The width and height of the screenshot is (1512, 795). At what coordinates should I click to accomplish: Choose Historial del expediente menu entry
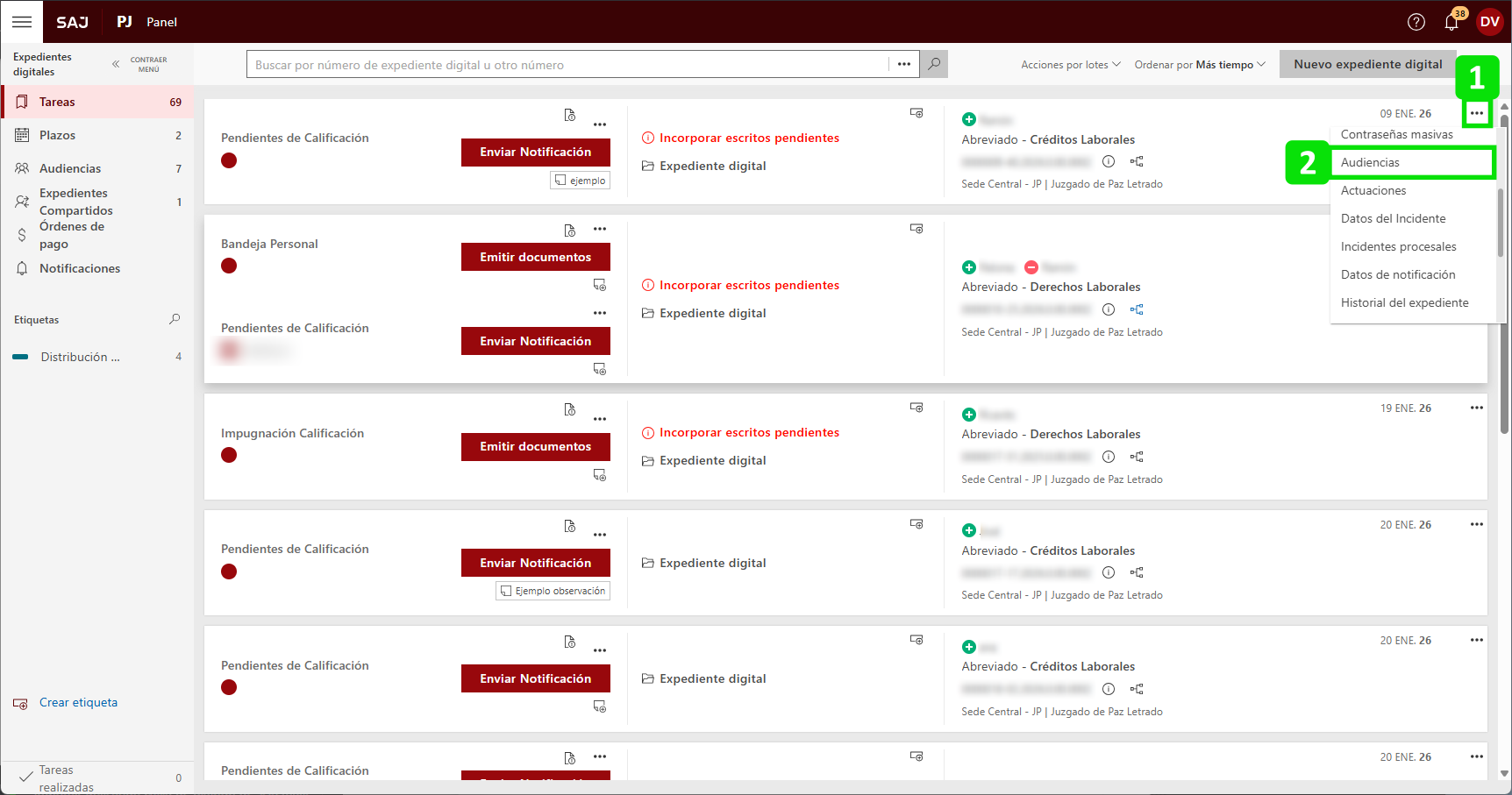pyautogui.click(x=1404, y=302)
